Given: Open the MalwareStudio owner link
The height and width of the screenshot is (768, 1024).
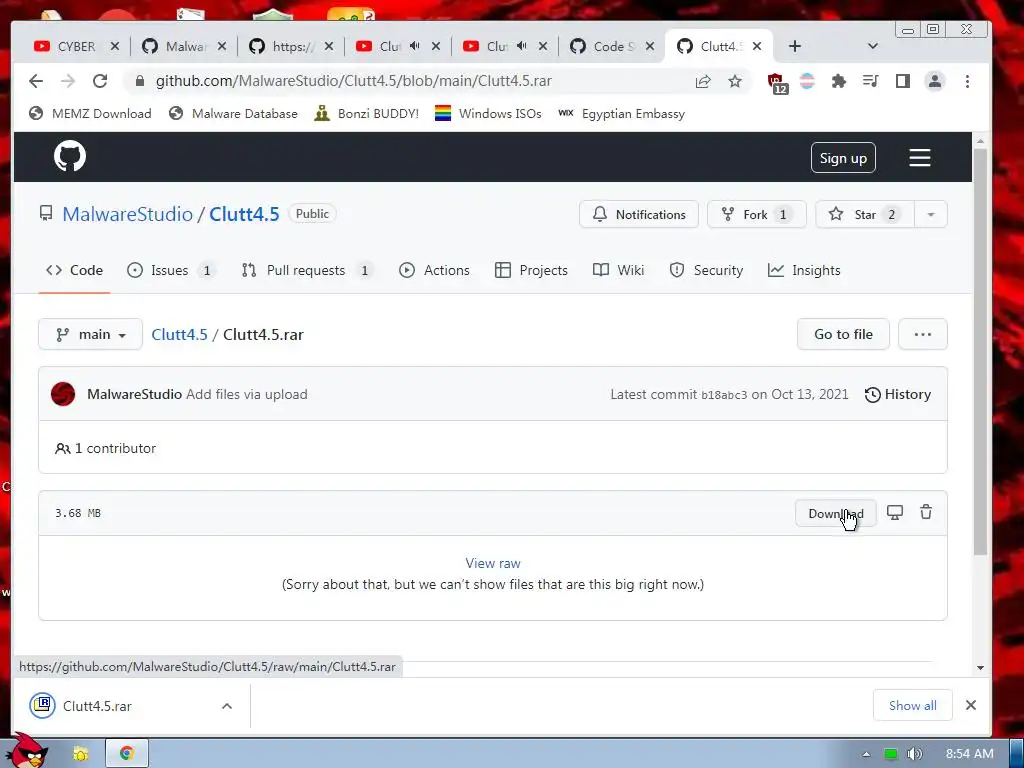Looking at the screenshot, I should pyautogui.click(x=127, y=214).
